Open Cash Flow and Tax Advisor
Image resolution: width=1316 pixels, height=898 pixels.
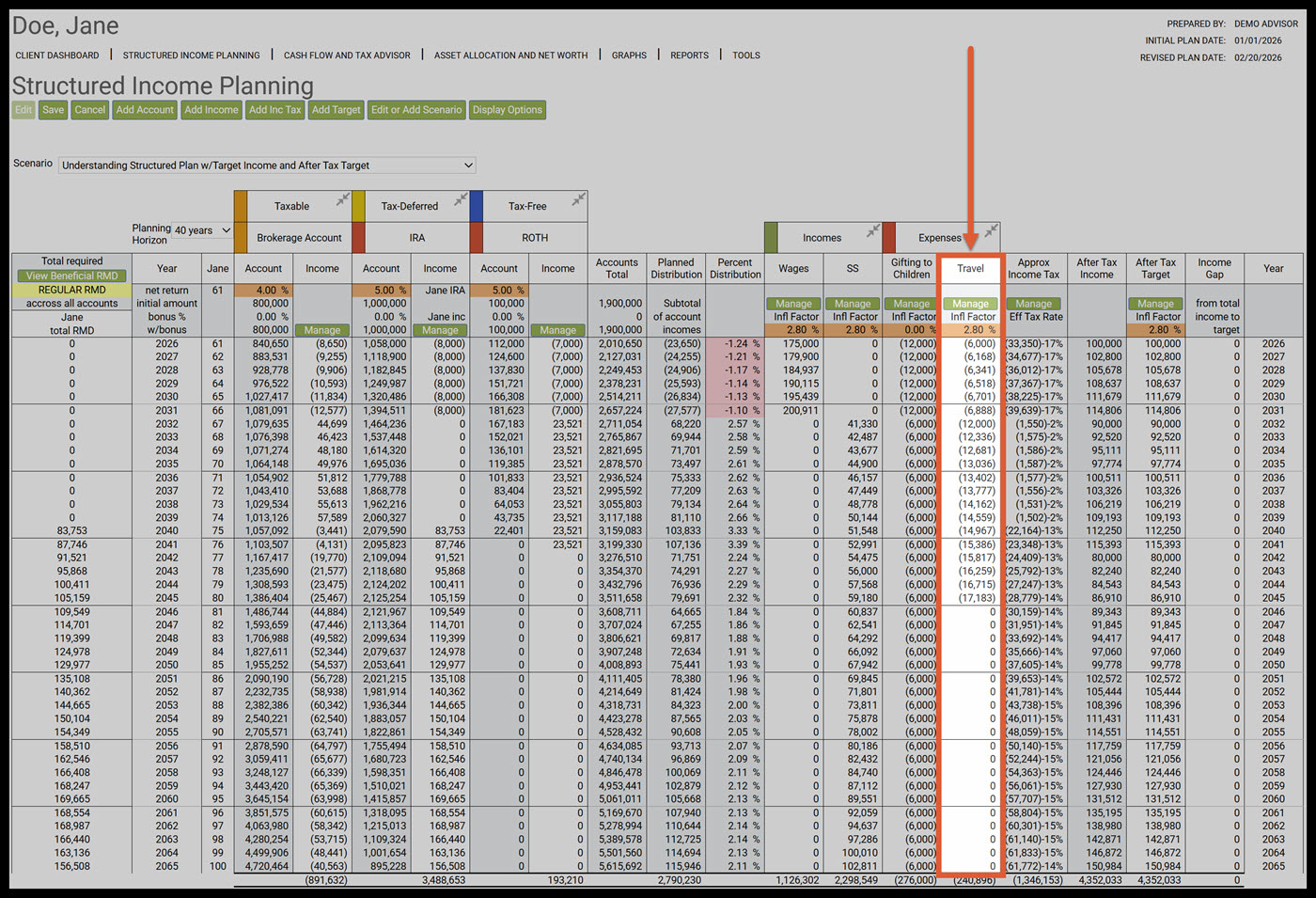click(347, 55)
